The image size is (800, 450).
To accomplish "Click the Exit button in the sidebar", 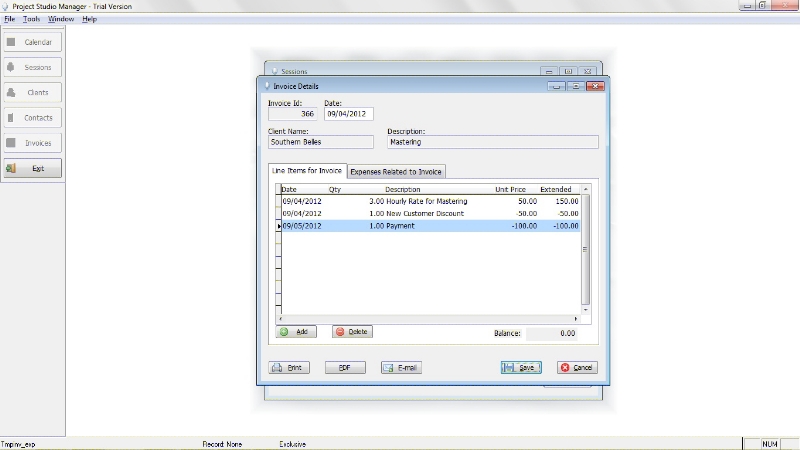I will coord(32,168).
